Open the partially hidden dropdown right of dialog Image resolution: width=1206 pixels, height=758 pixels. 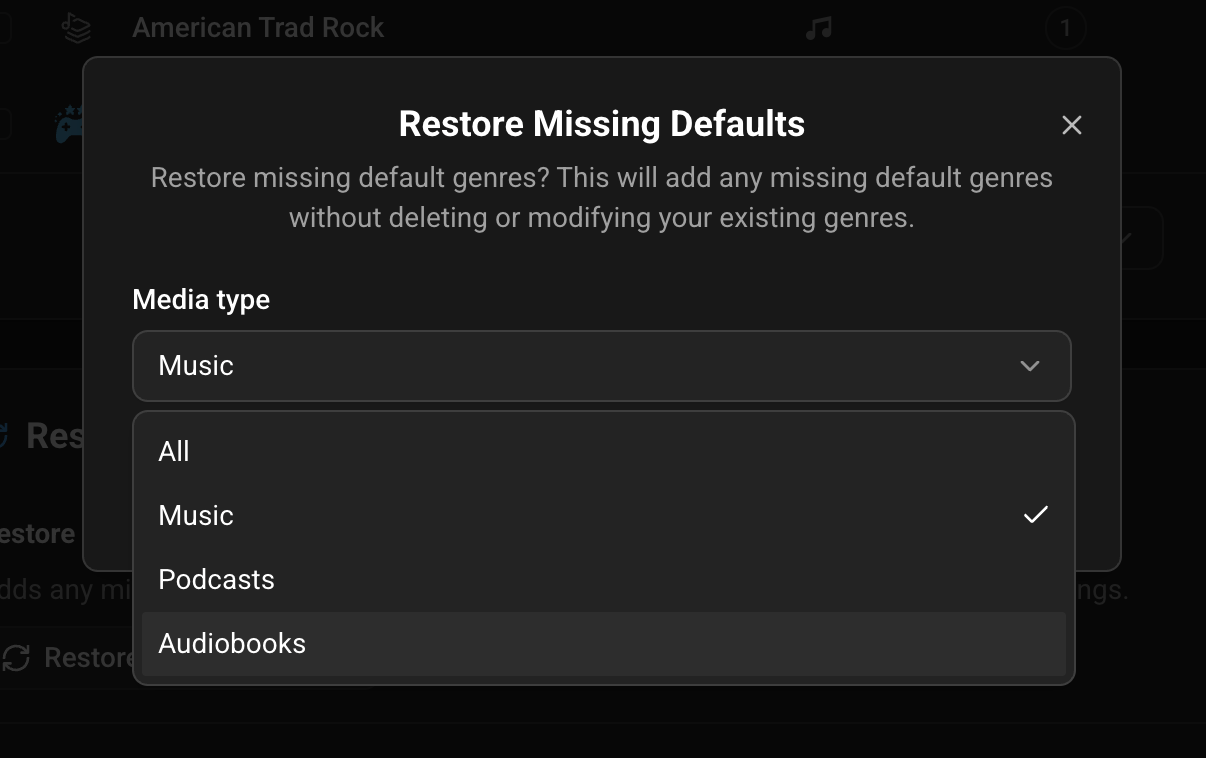point(1142,238)
